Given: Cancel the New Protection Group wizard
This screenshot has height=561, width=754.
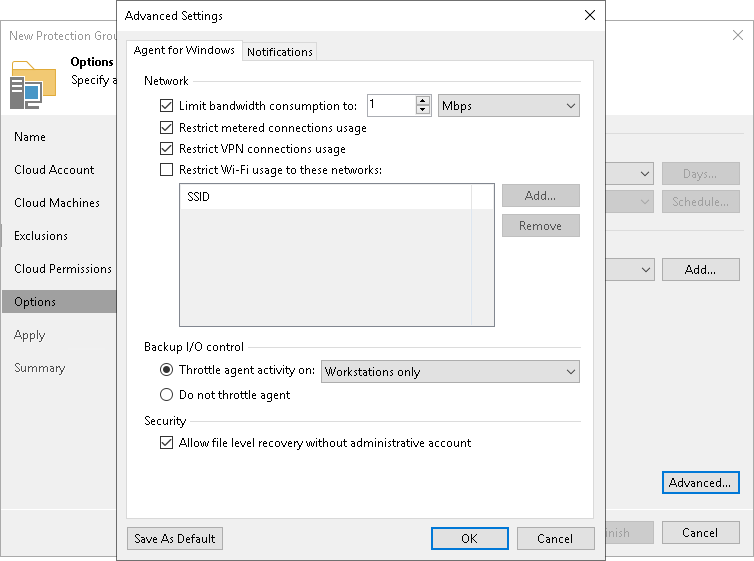Looking at the screenshot, I should coord(700,533).
